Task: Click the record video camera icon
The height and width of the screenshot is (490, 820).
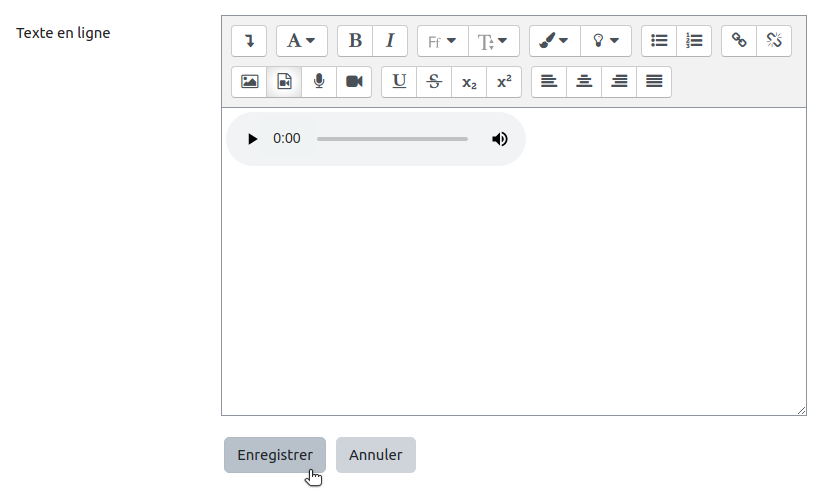Action: (x=354, y=82)
